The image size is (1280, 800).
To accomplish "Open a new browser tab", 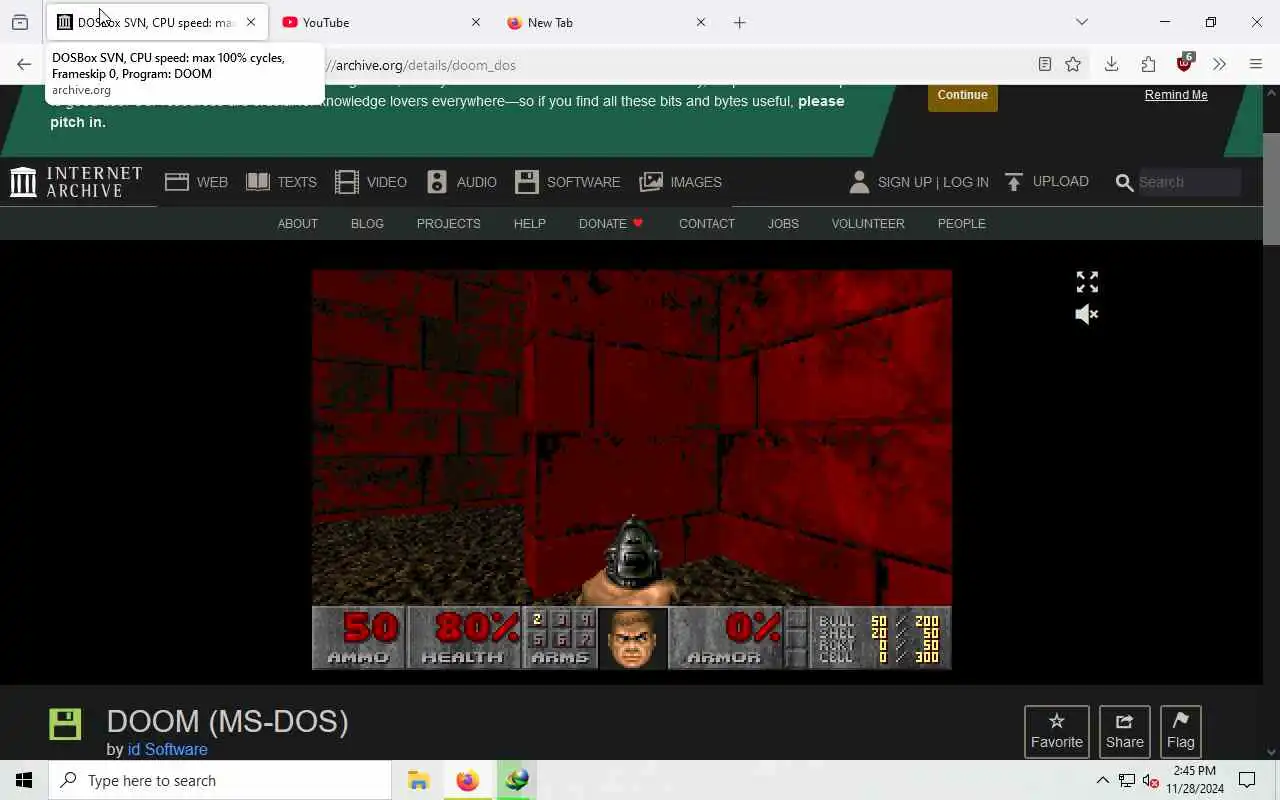I will tap(740, 22).
